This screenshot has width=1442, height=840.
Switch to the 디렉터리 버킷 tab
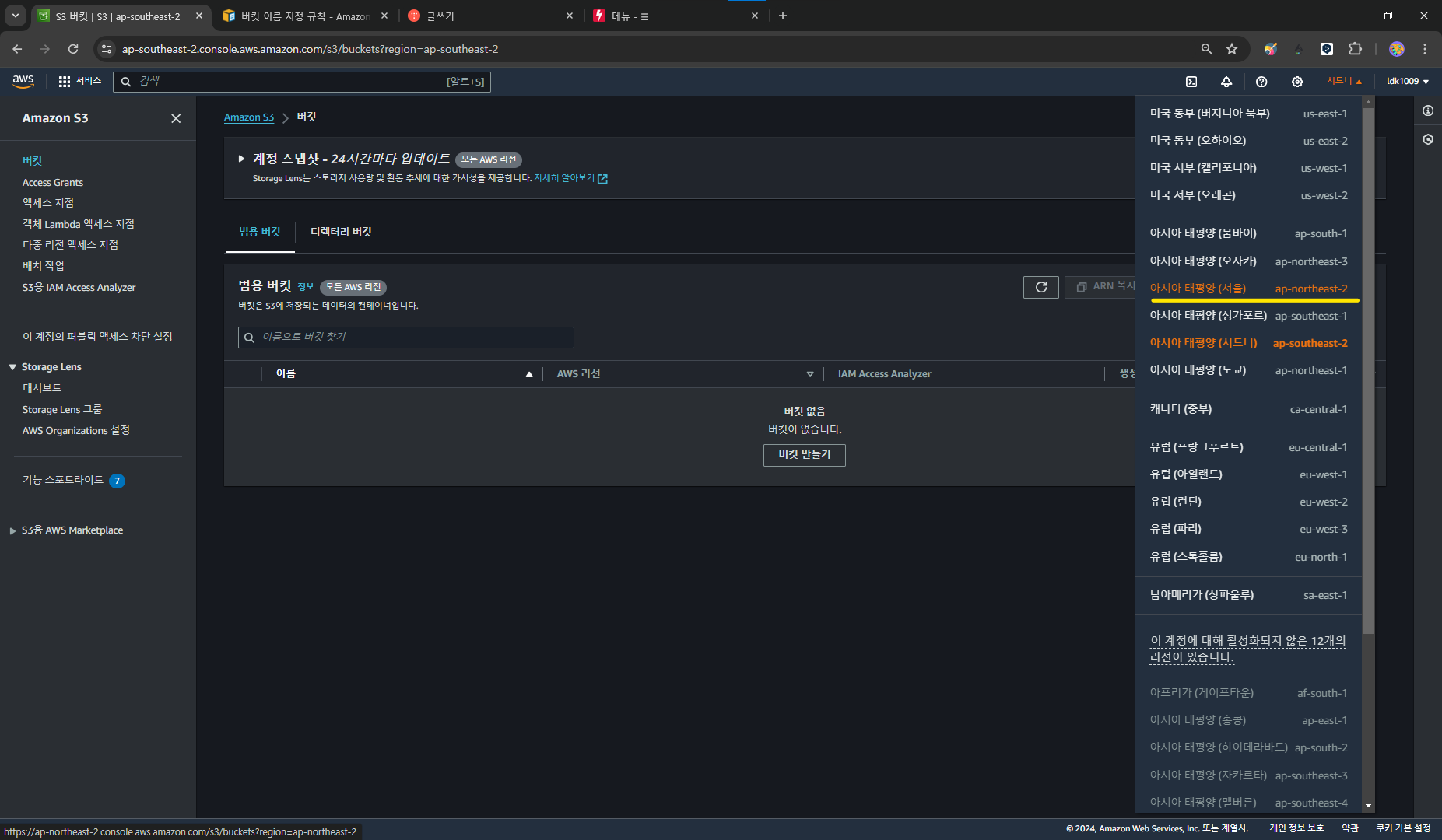pos(341,232)
